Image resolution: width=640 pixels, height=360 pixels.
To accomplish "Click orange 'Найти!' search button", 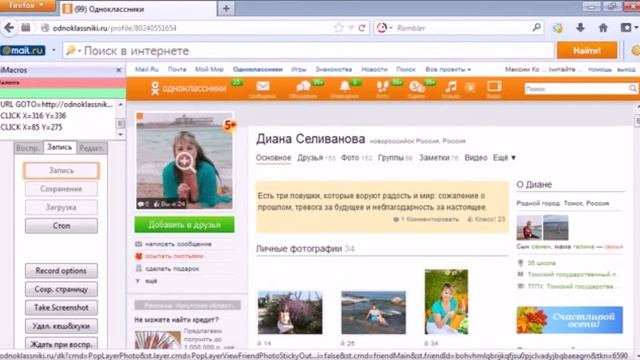I will [587, 51].
